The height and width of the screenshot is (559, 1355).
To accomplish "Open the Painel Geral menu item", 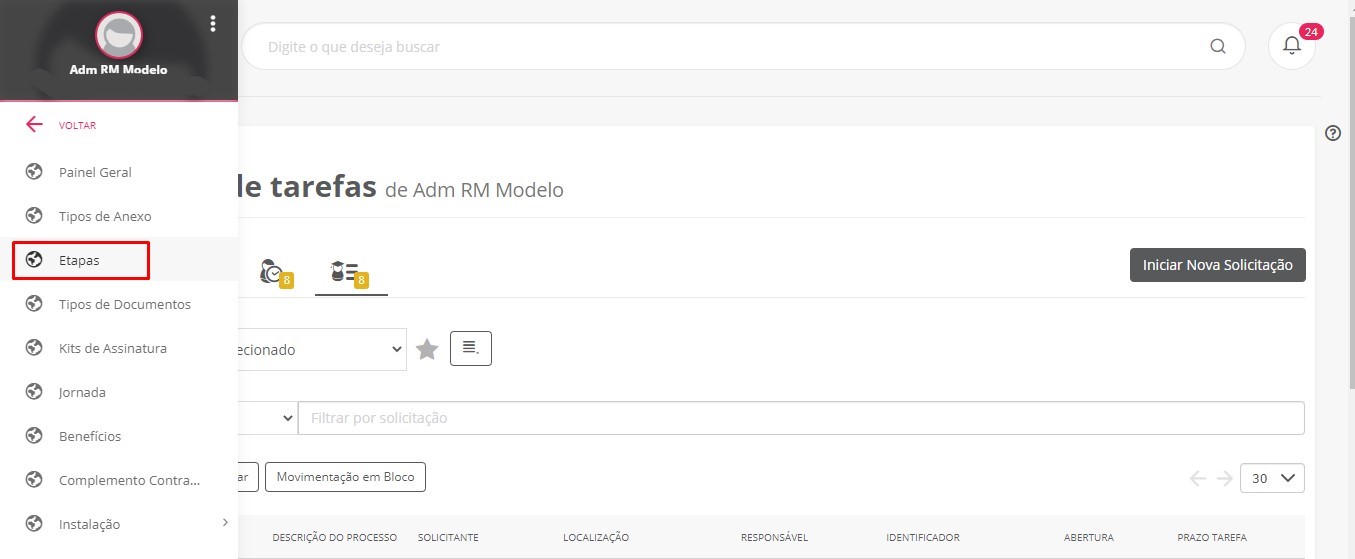I will [x=119, y=172].
